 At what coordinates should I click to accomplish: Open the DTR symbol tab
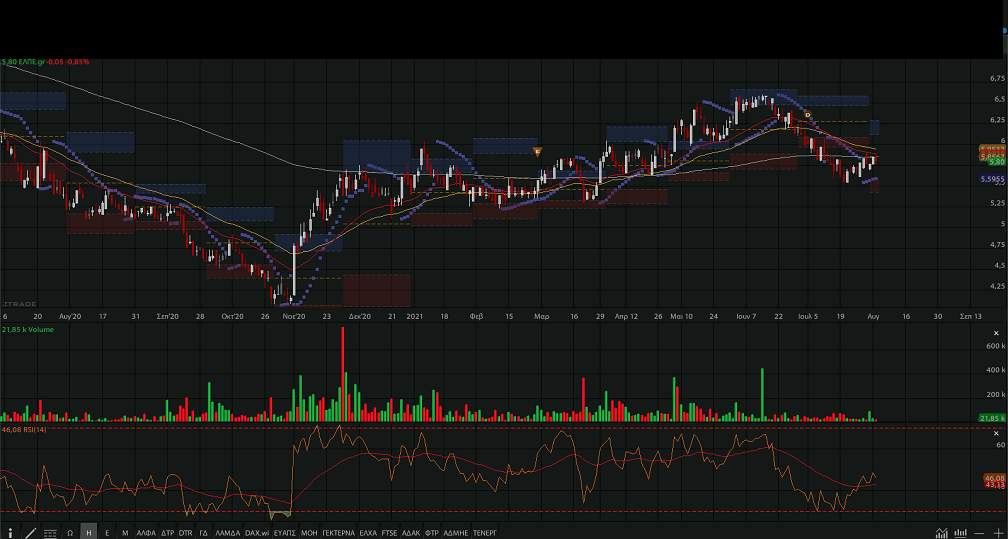(186, 533)
